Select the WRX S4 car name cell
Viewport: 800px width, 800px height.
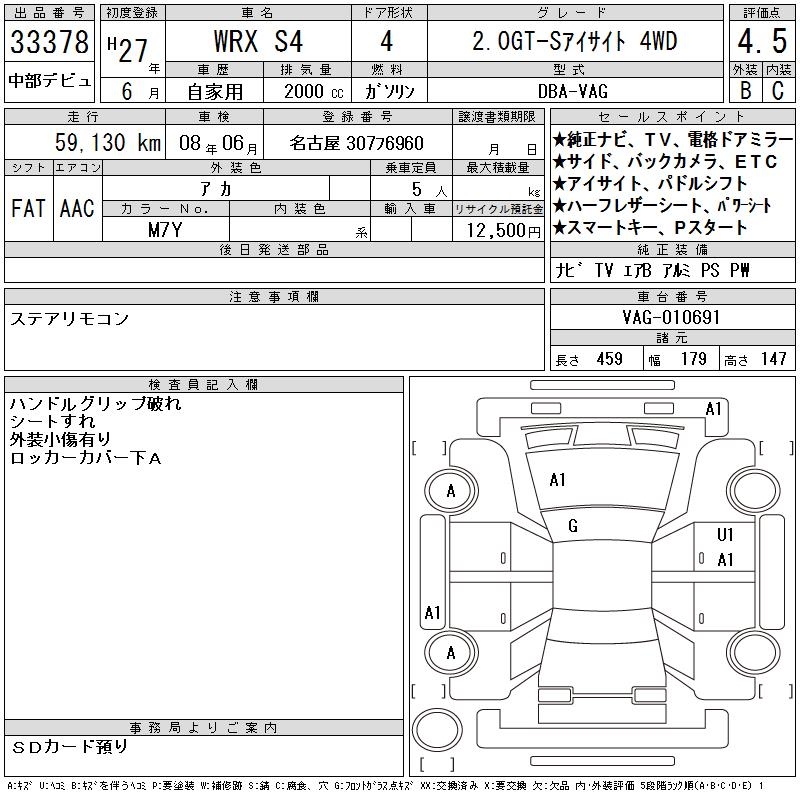tap(258, 42)
